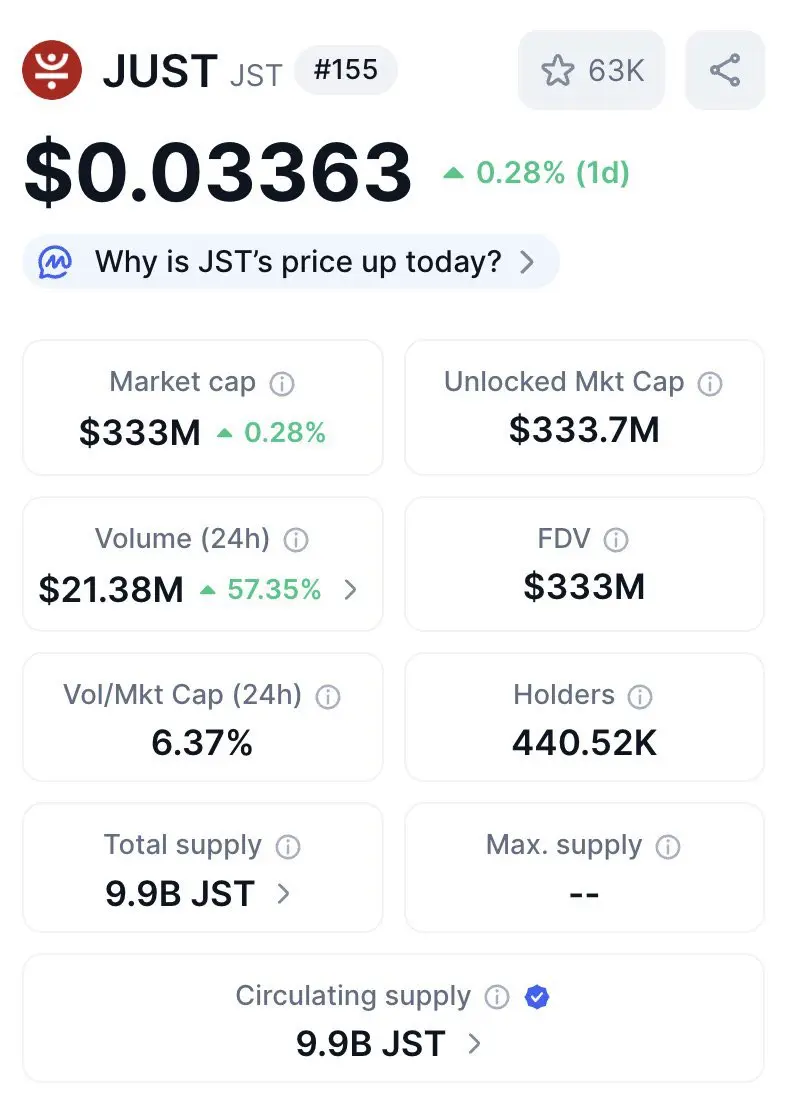Image resolution: width=786 pixels, height=1096 pixels.
Task: Click the Total supply info icon
Action: (x=287, y=846)
